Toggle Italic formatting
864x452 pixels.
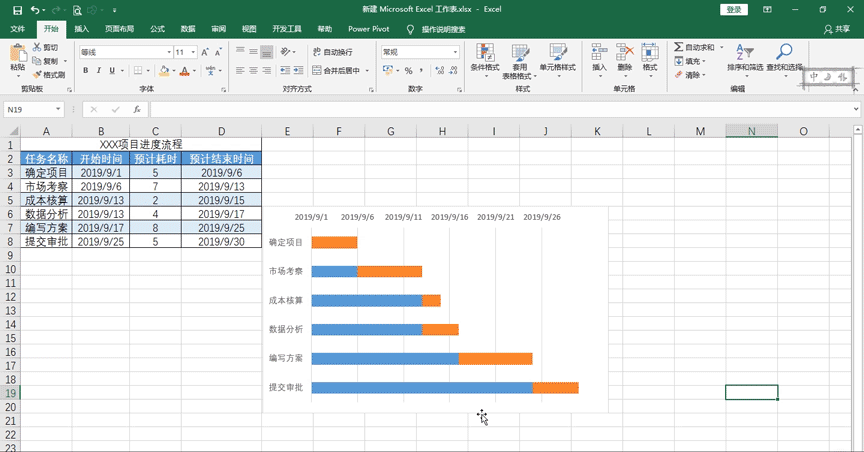[x=100, y=70]
